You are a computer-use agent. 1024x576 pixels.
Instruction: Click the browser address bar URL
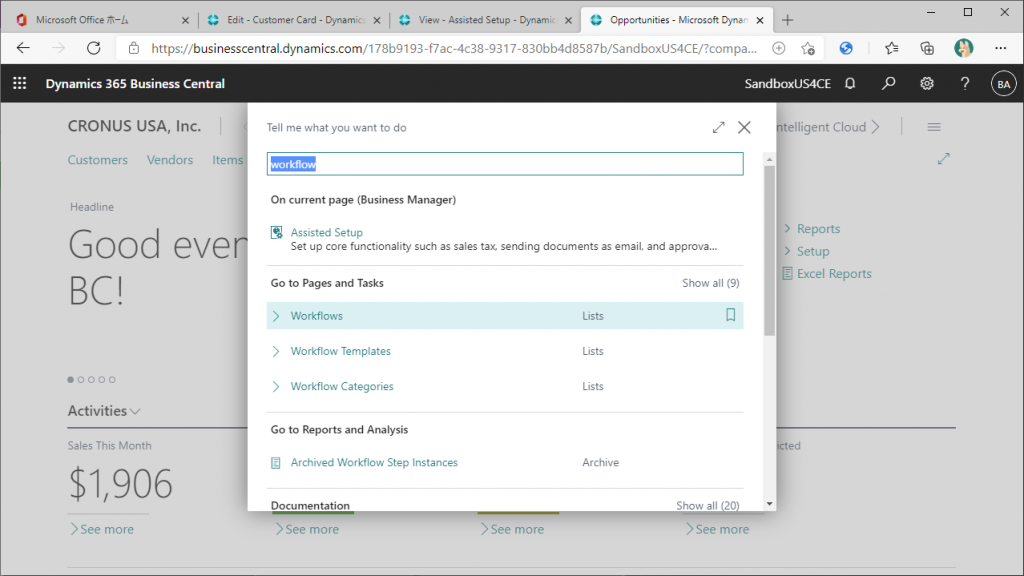[x=454, y=48]
